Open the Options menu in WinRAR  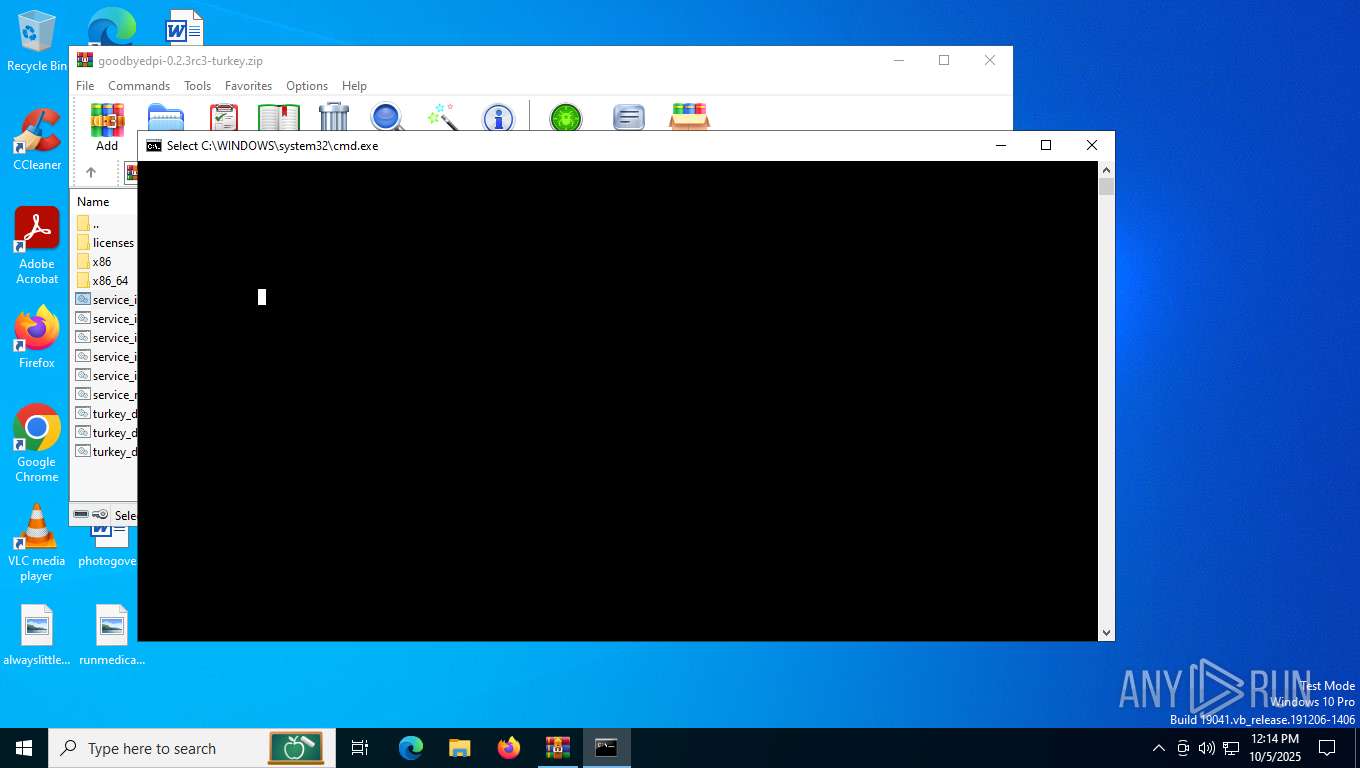point(307,86)
